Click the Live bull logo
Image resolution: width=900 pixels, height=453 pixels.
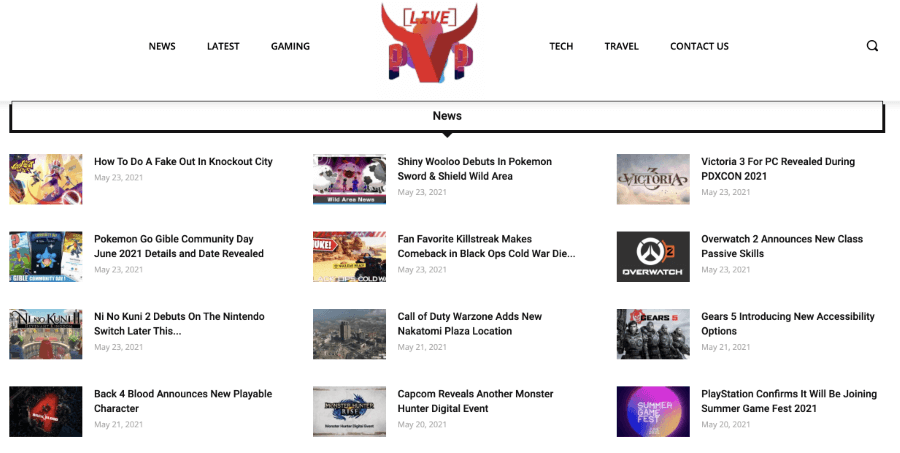point(429,43)
